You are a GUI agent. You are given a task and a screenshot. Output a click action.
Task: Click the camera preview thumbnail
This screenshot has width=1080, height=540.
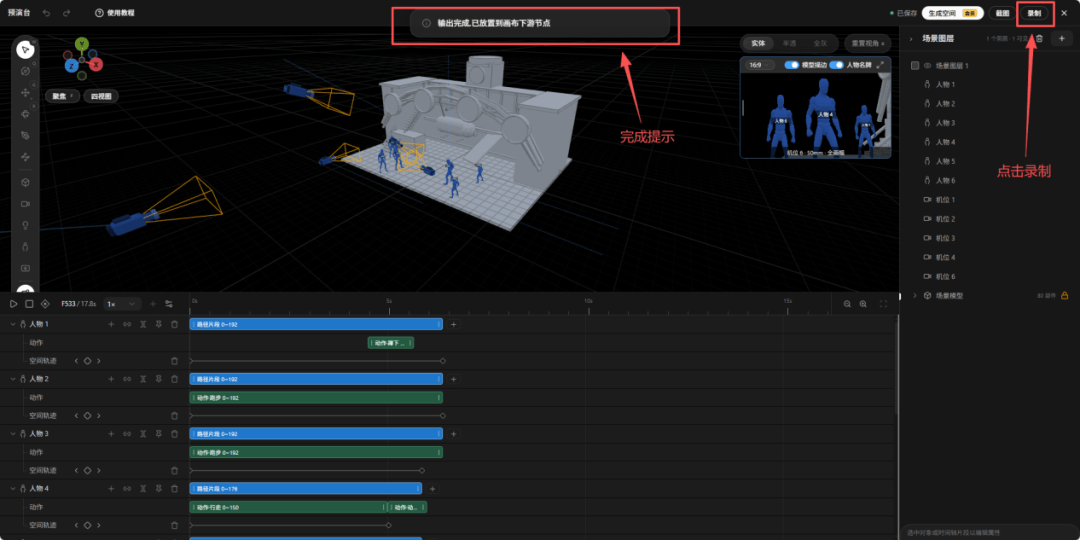[x=816, y=114]
